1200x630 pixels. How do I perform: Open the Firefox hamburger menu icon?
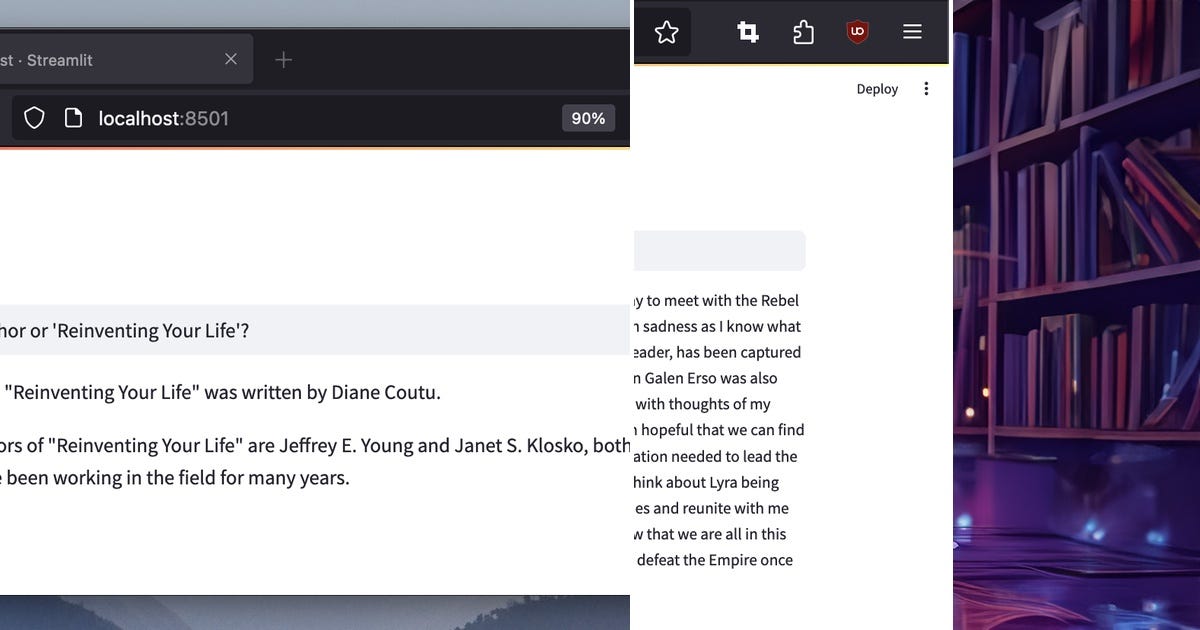[x=912, y=31]
